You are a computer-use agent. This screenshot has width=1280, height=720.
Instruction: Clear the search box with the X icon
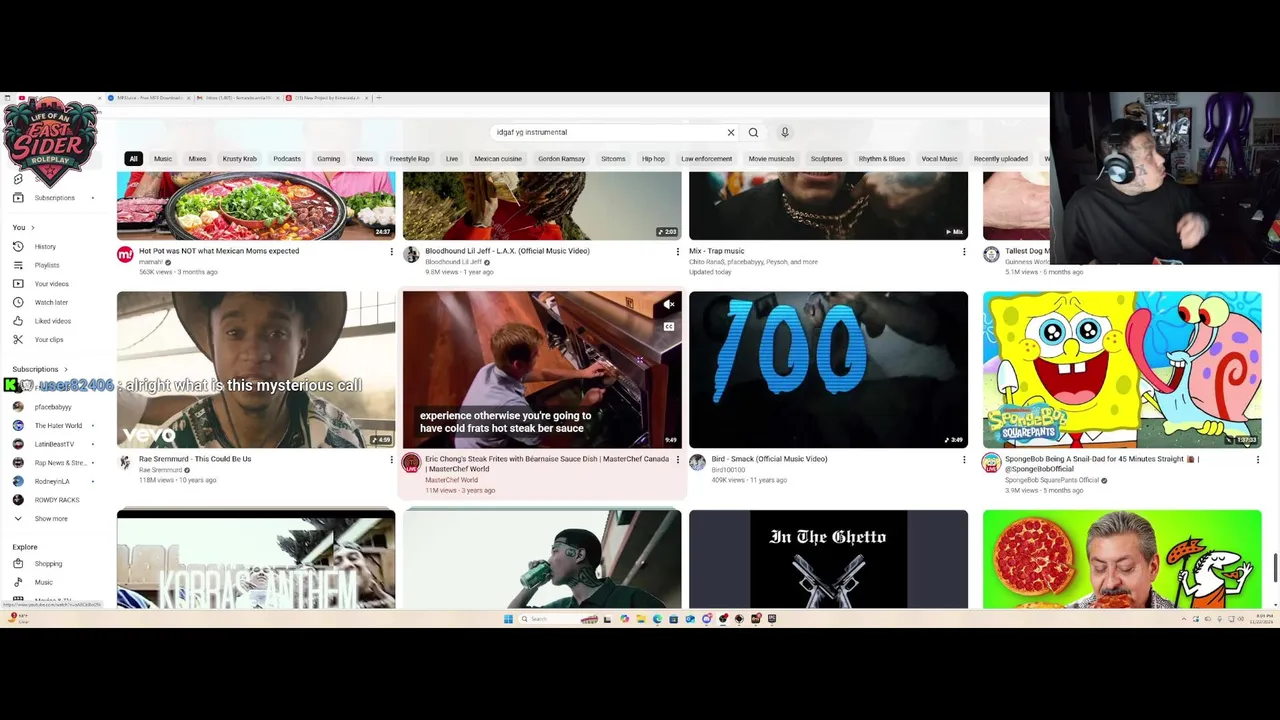coord(730,132)
